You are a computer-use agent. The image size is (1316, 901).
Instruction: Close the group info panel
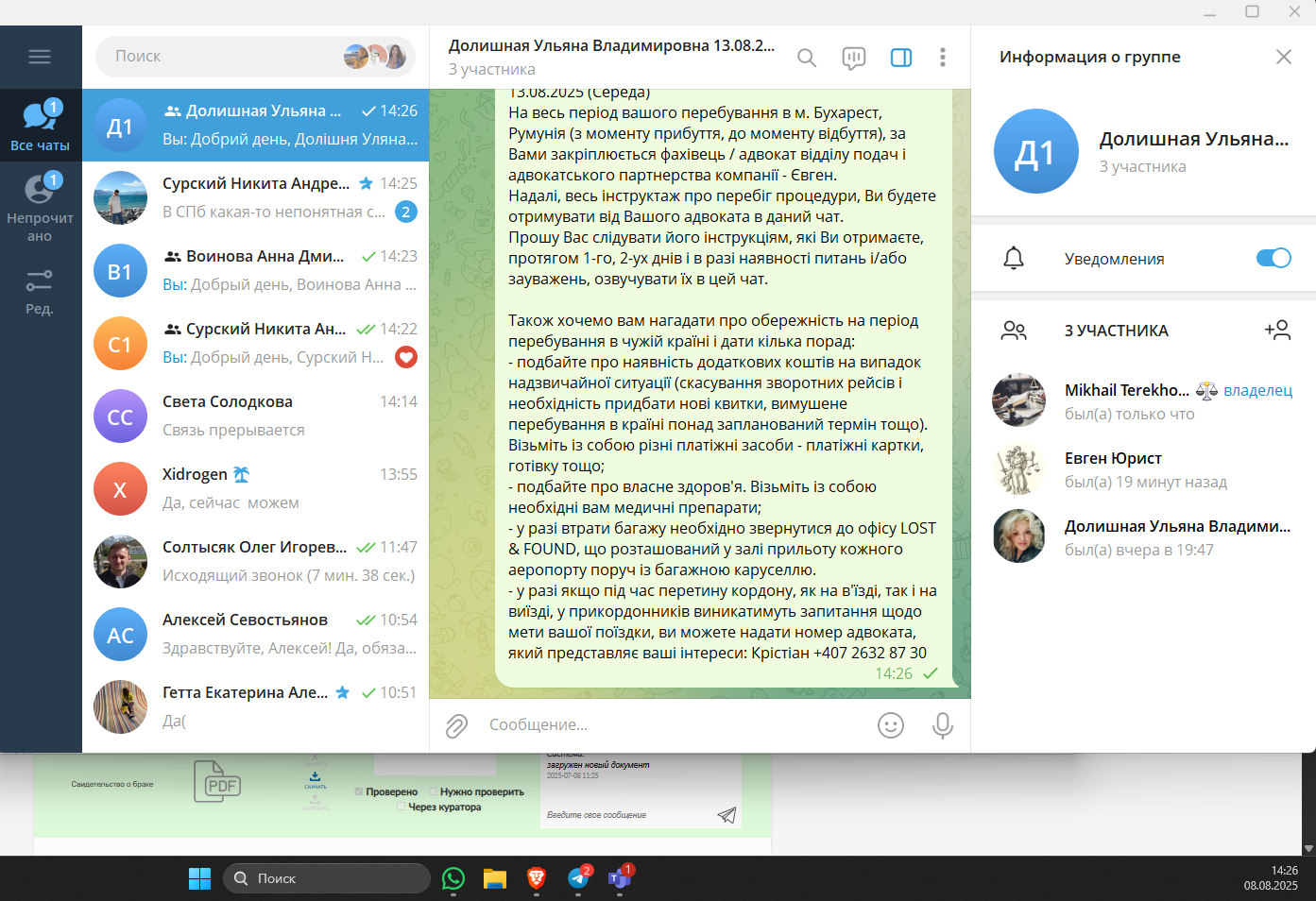coord(1284,57)
